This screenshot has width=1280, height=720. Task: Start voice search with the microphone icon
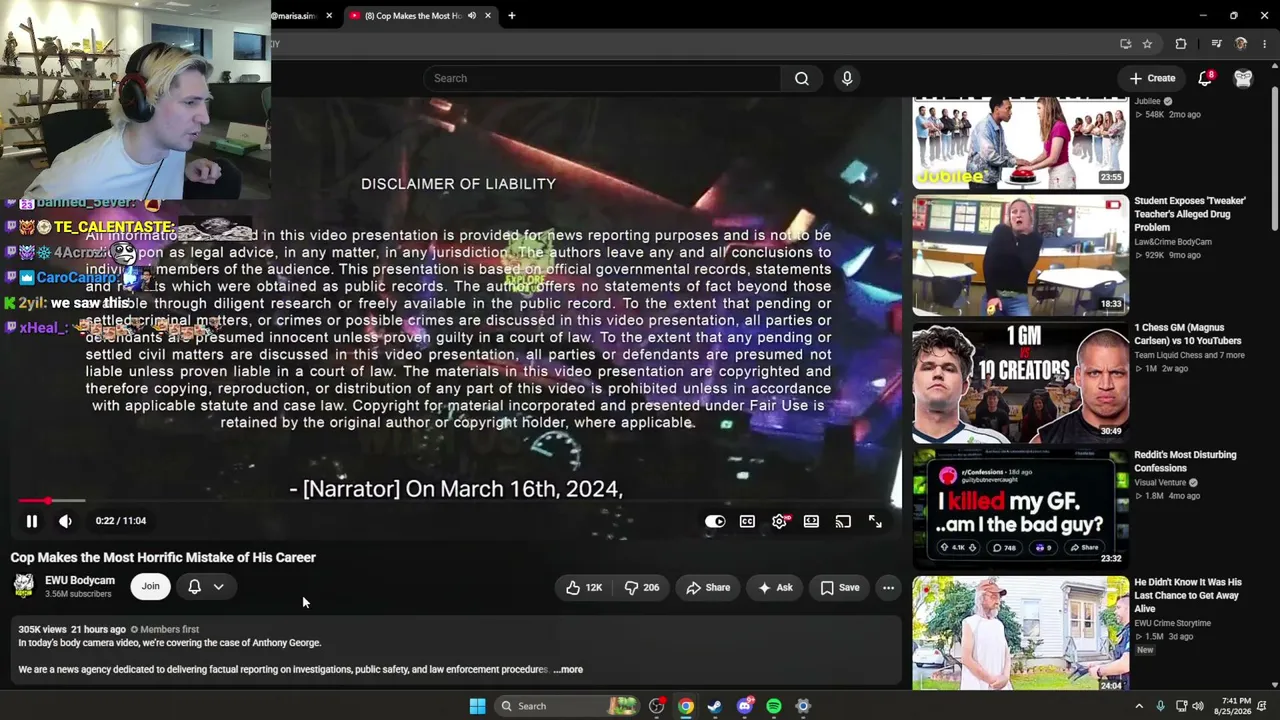click(x=847, y=78)
